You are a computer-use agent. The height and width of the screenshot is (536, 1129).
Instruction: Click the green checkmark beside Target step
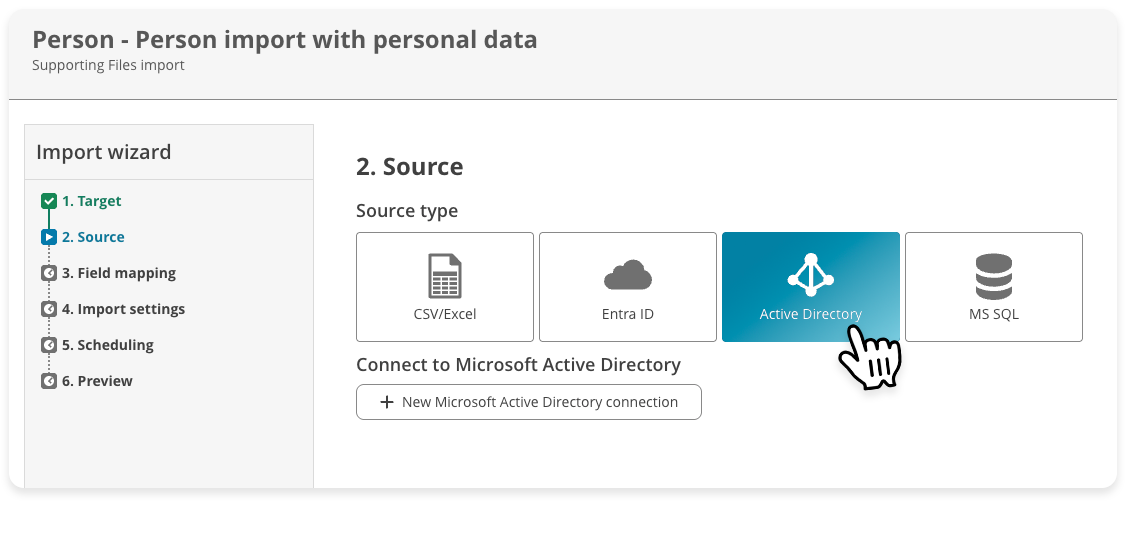coord(48,201)
